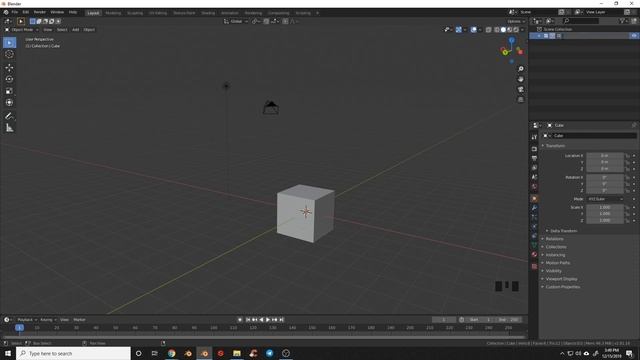Select the Measure tool in the toolbar
This screenshot has width=640, height=360.
[9, 128]
